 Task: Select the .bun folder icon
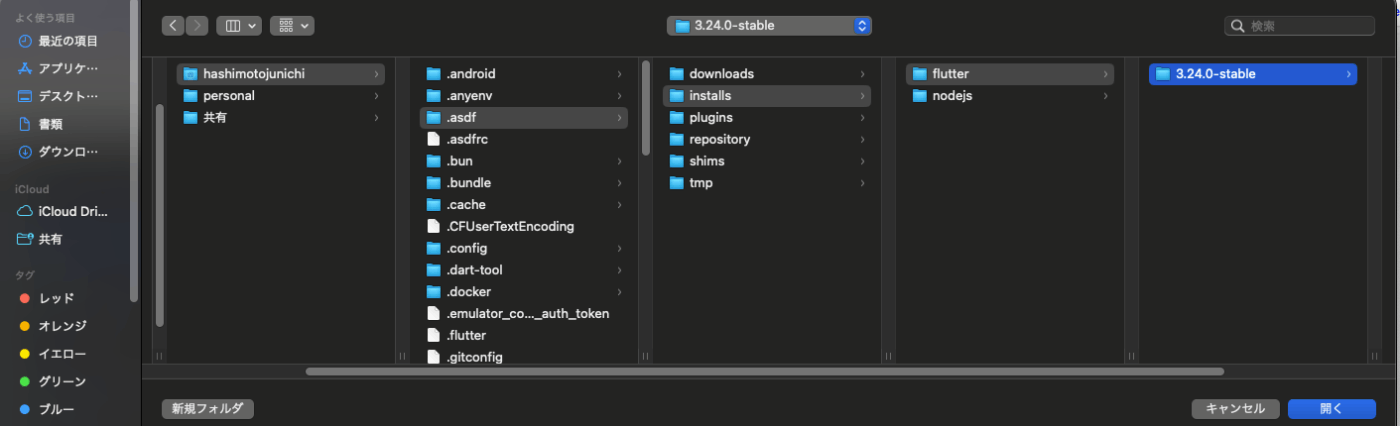433,161
